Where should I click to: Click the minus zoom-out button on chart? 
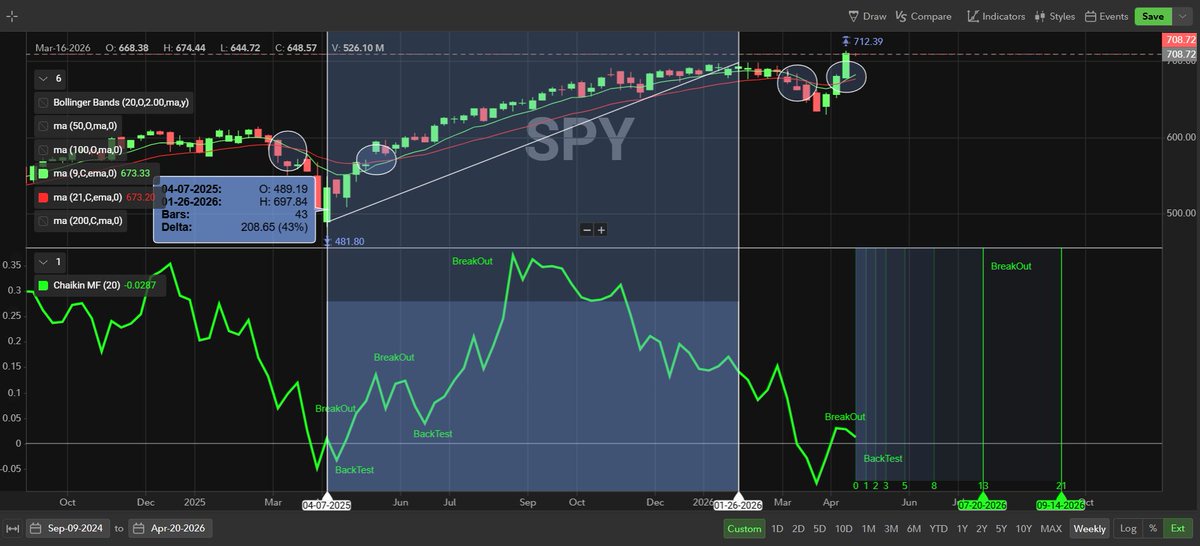(x=587, y=230)
